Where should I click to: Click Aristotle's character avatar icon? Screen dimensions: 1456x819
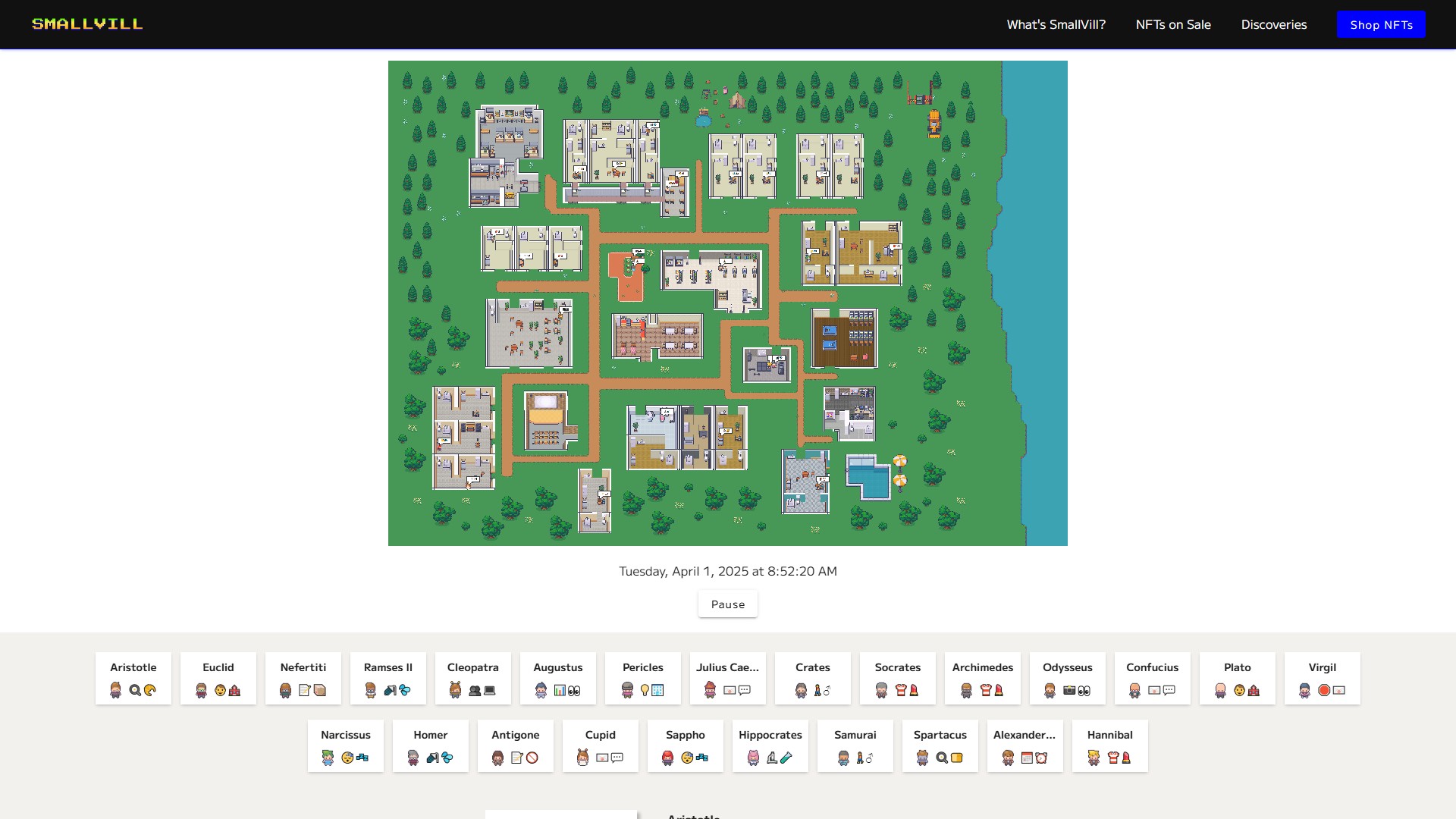(x=115, y=690)
